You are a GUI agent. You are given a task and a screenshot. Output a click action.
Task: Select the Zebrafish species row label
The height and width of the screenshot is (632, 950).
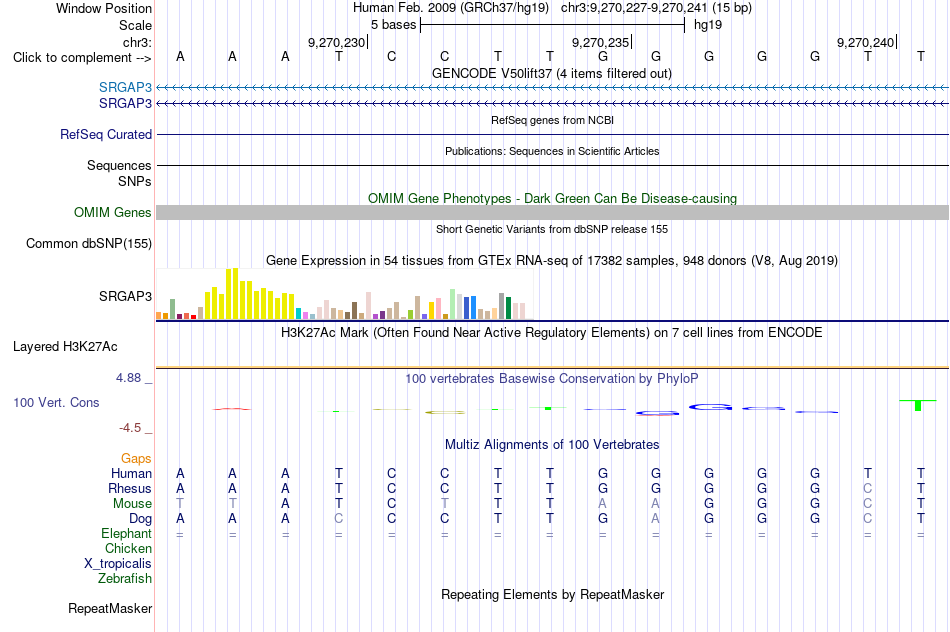tap(125, 579)
